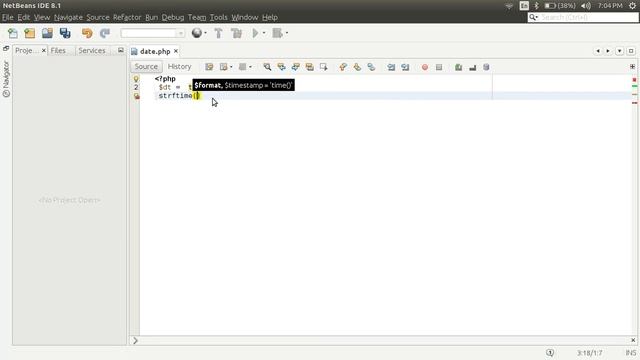Open the Navigate menu
This screenshot has height=360, width=640.
(68, 17)
